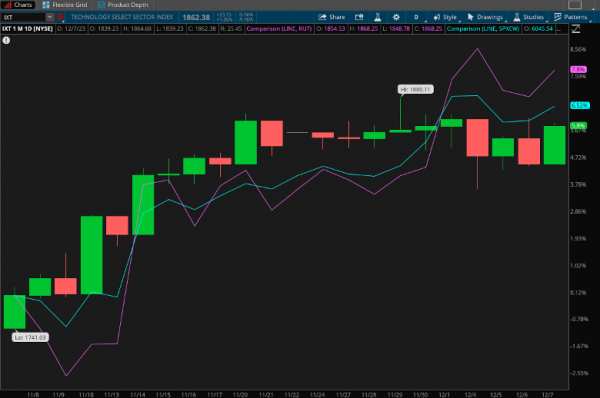Open the D timeframe dropdown
Image resolution: width=600 pixels, height=398 pixels.
pos(416,17)
